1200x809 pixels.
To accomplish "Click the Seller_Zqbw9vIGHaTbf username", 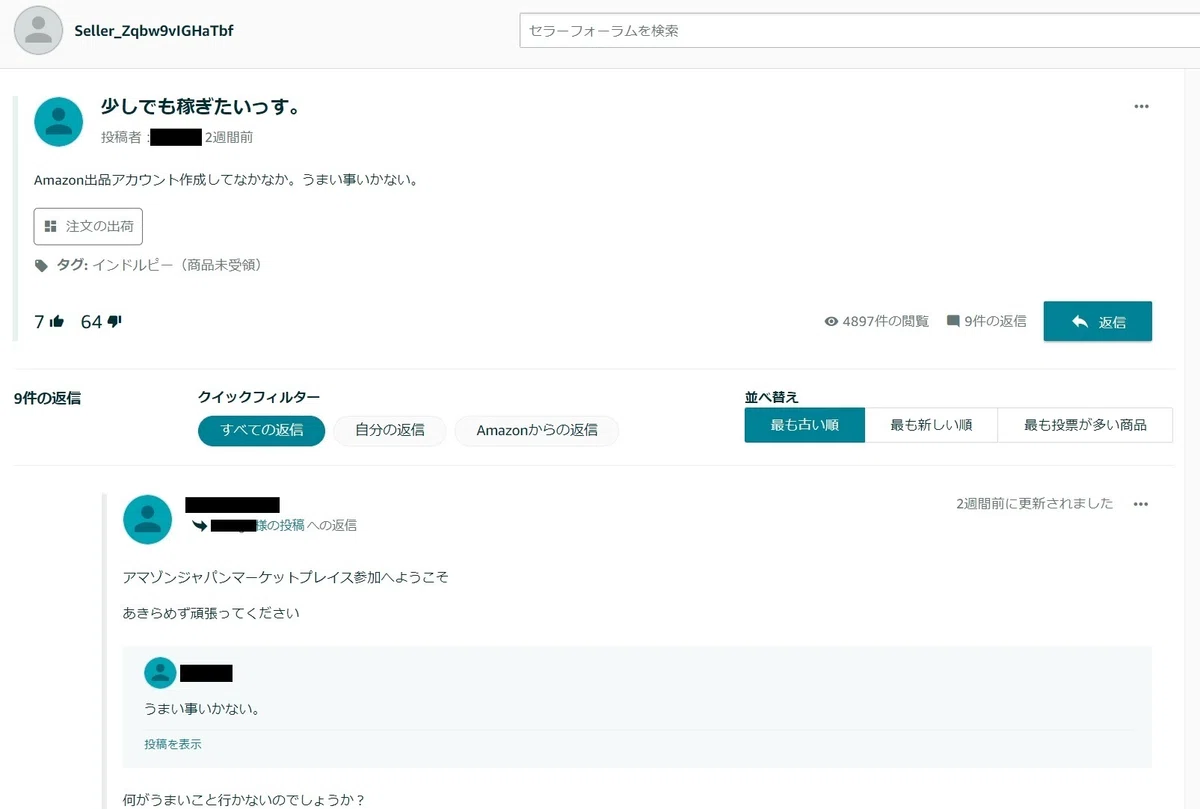I will (154, 31).
